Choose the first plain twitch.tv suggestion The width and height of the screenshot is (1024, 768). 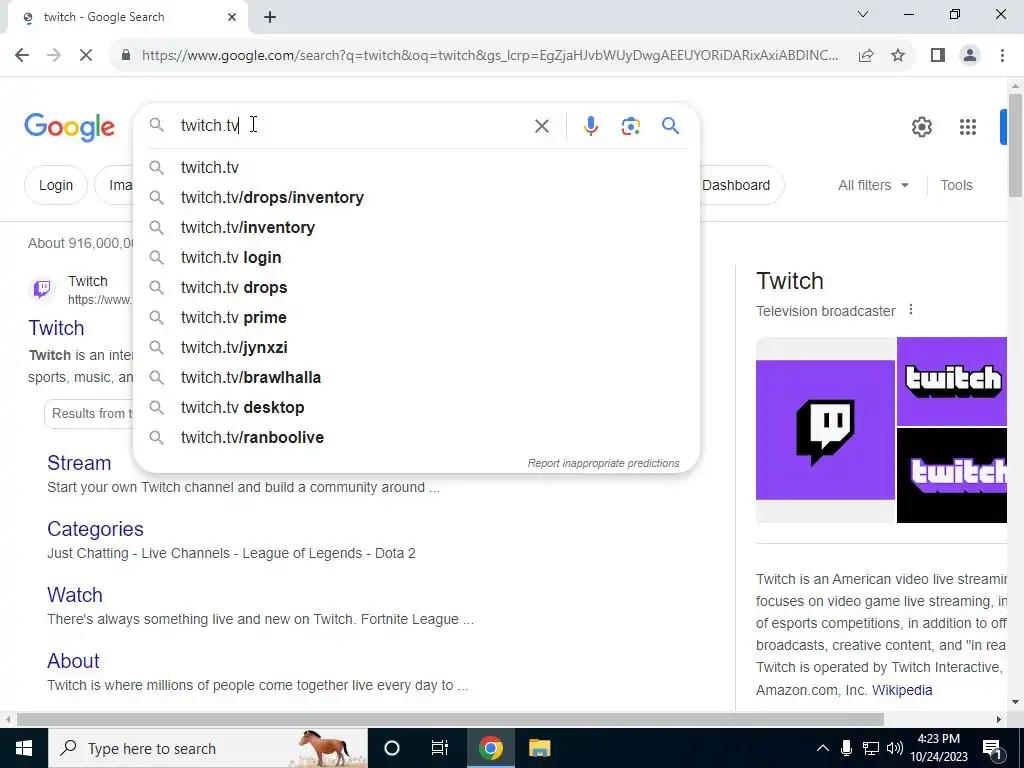click(x=416, y=167)
